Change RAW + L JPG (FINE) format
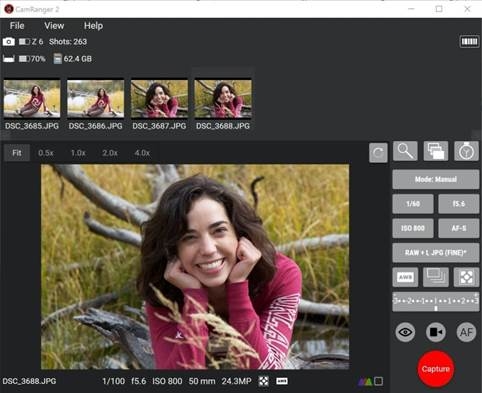482x393 pixels. 436,253
